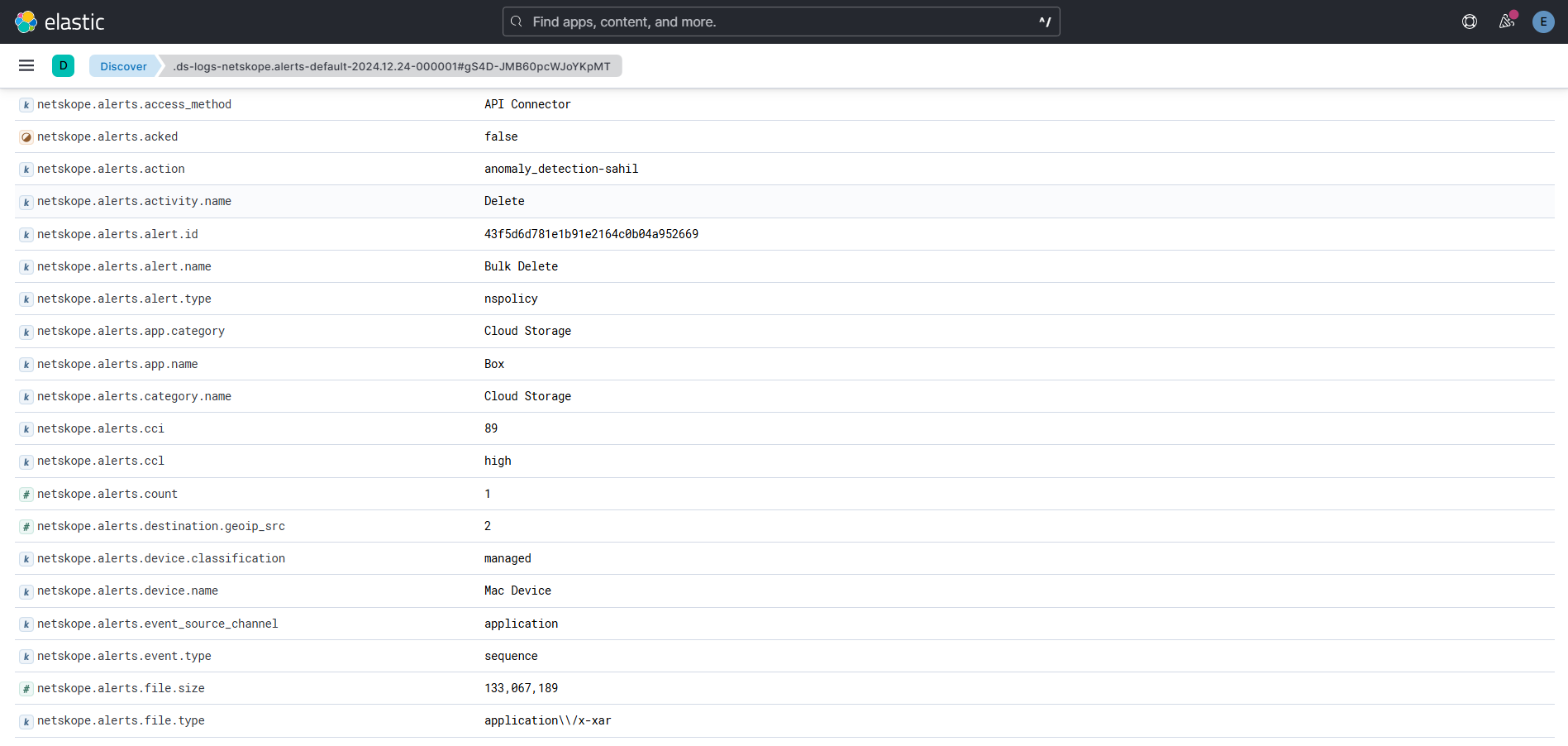Select the netskope.alerts.device.classification field name
The width and height of the screenshot is (1568, 746).
(161, 558)
